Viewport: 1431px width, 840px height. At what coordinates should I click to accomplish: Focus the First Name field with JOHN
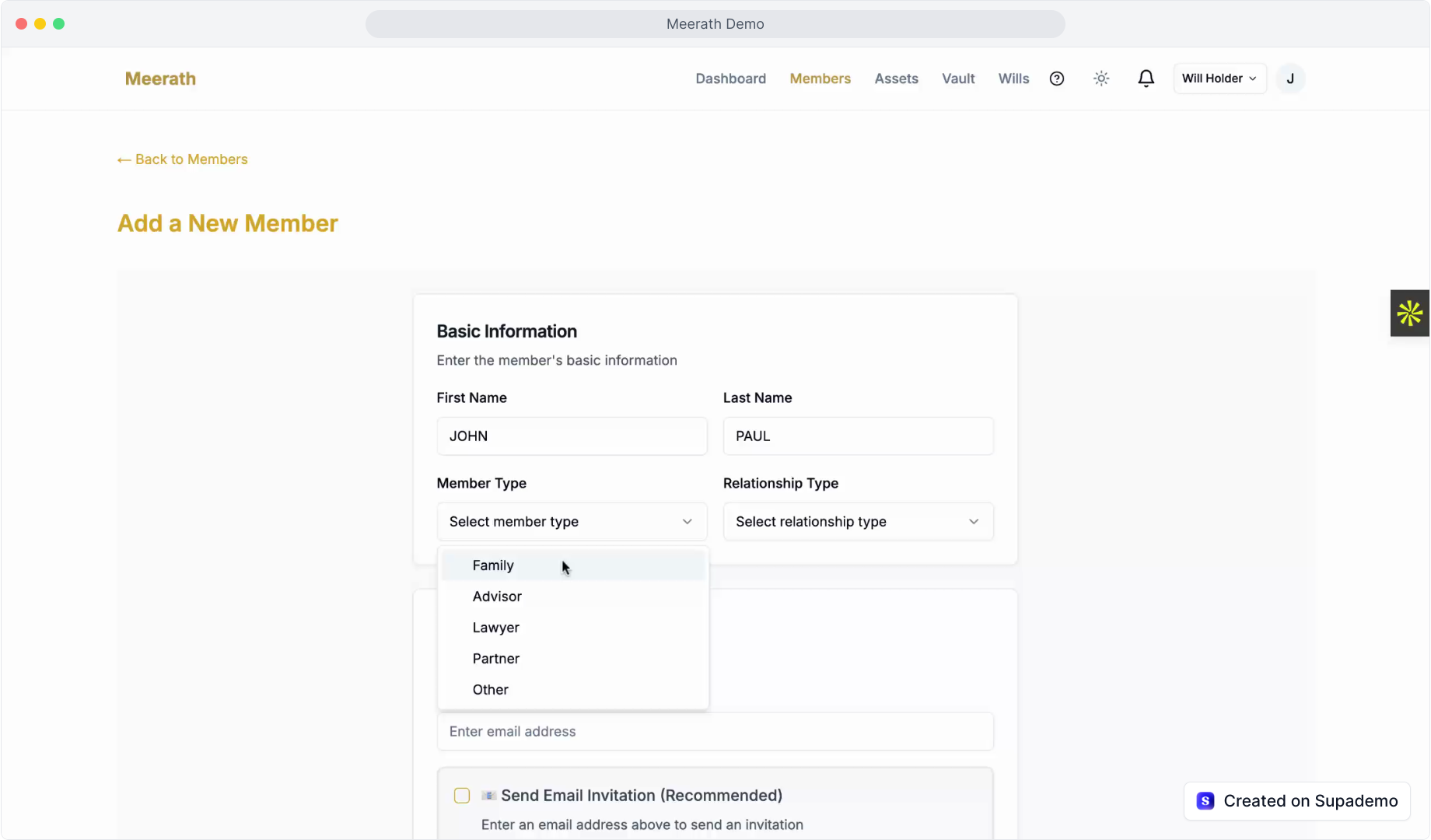[572, 436]
